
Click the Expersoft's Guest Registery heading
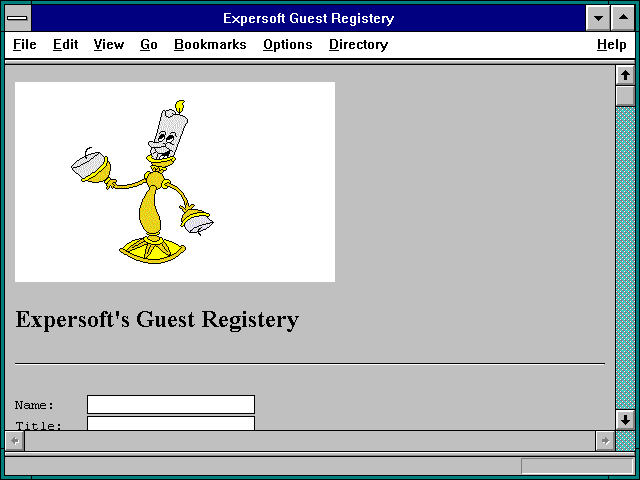click(x=157, y=320)
